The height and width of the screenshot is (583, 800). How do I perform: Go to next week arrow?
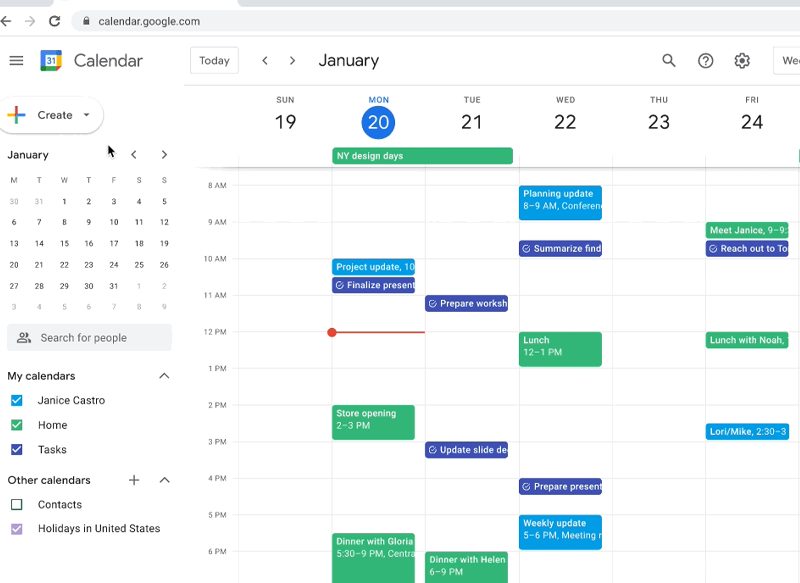coord(292,61)
